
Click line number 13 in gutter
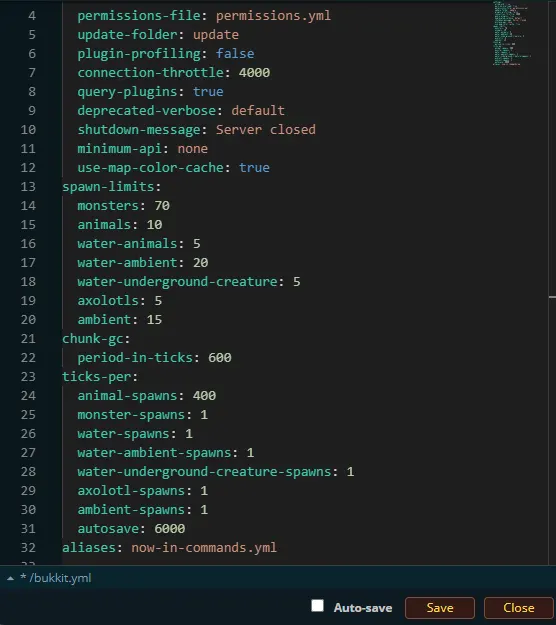pos(28,187)
